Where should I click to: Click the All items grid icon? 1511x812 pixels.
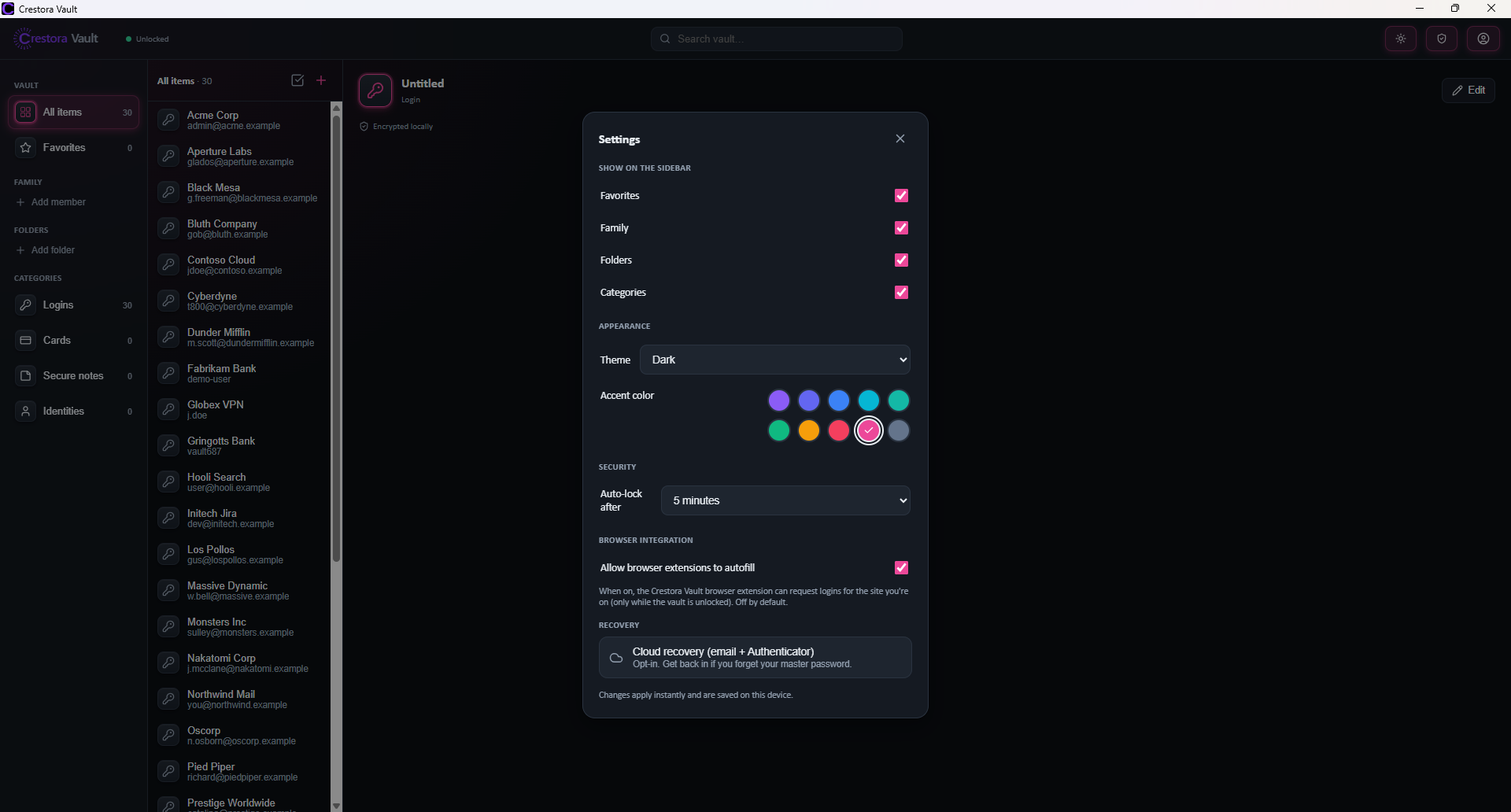point(26,113)
